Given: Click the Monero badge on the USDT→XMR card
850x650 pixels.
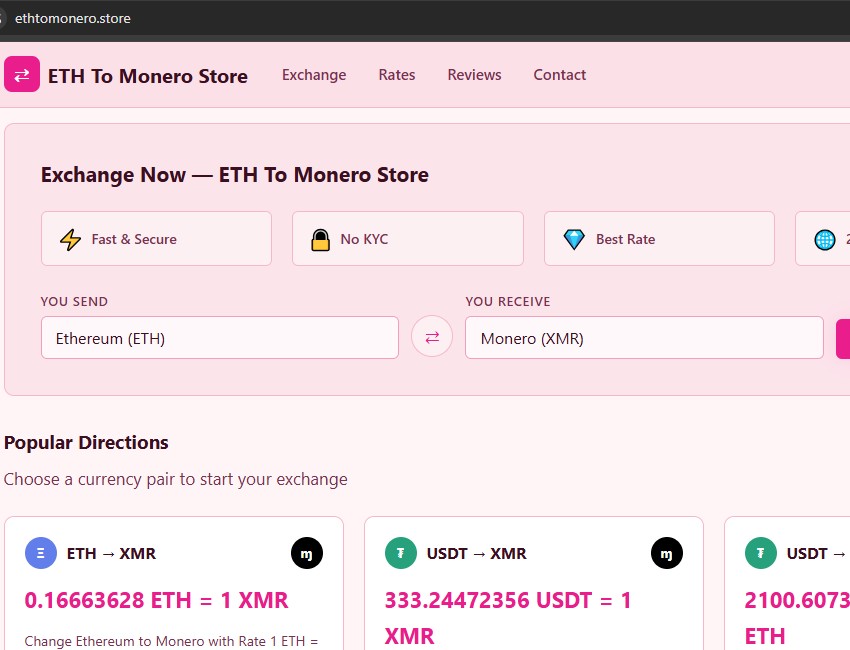Looking at the screenshot, I should 667,553.
